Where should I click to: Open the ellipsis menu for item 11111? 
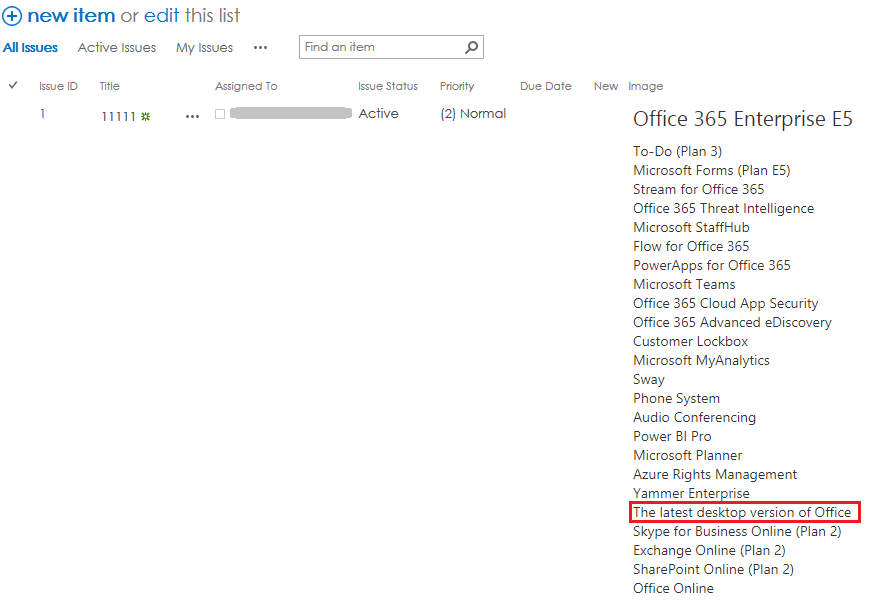click(x=192, y=117)
